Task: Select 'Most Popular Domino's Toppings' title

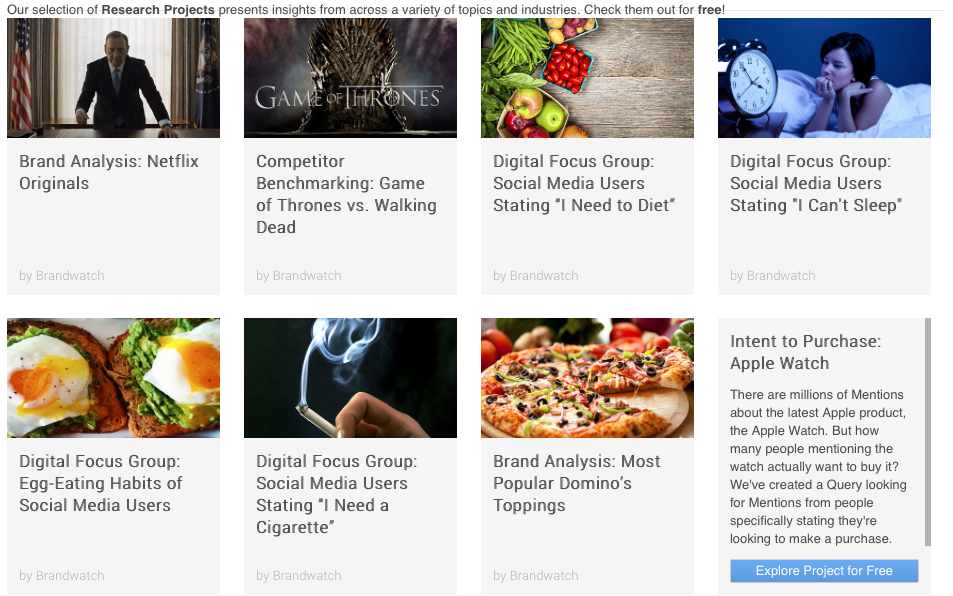Action: click(576, 483)
